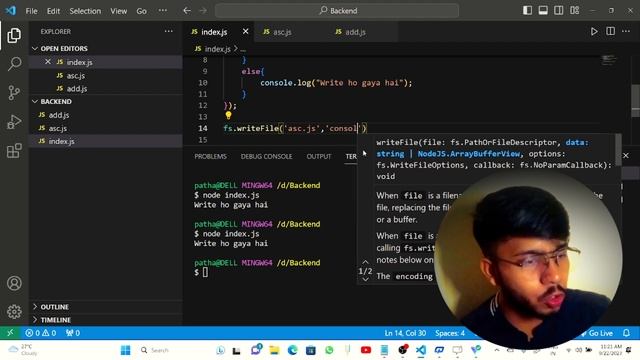This screenshot has width=640, height=360.
Task: Open YouTube icon in taskbar
Action: pyautogui.click(x=366, y=350)
